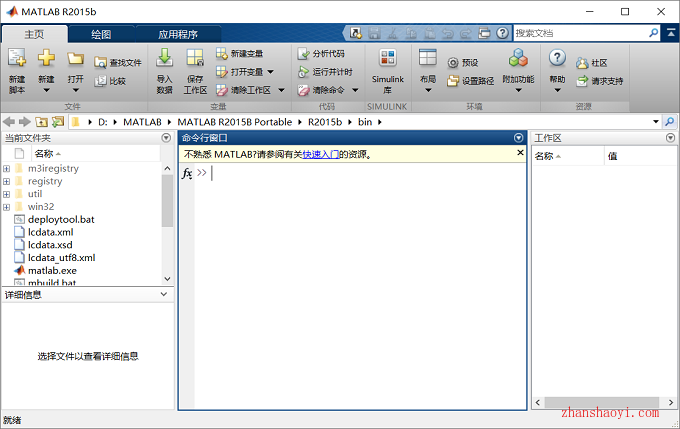Switch to the 应用程序 (Apps) tab
The image size is (680, 429).
[178, 34]
